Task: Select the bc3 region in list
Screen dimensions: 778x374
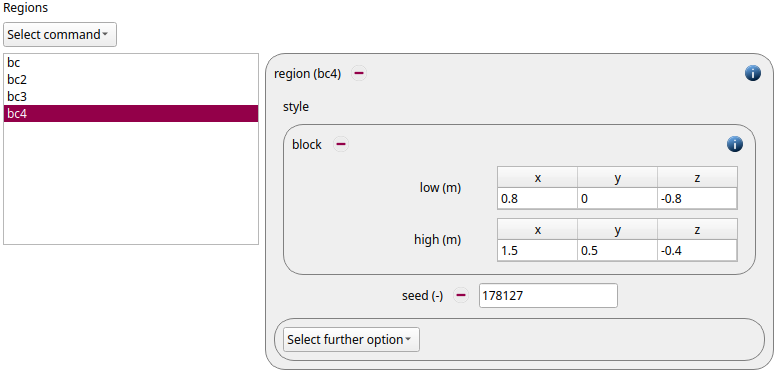Action: pyautogui.click(x=131, y=97)
